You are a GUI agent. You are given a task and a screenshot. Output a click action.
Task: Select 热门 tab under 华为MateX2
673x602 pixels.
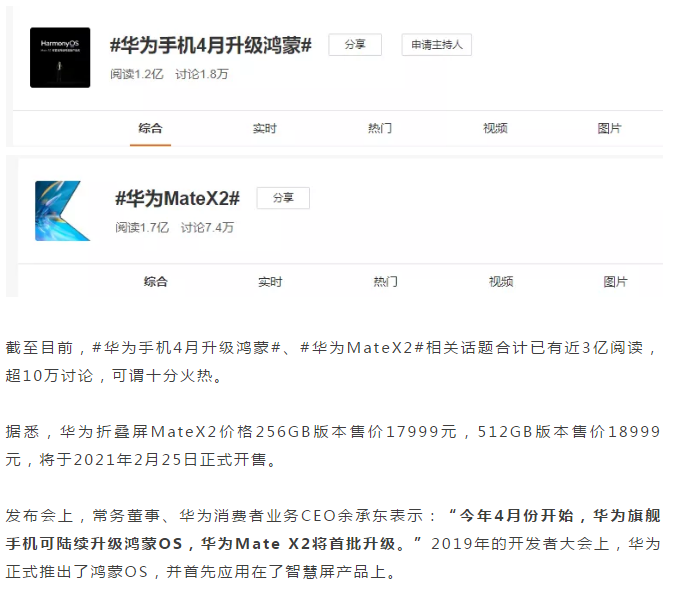pyautogui.click(x=385, y=282)
